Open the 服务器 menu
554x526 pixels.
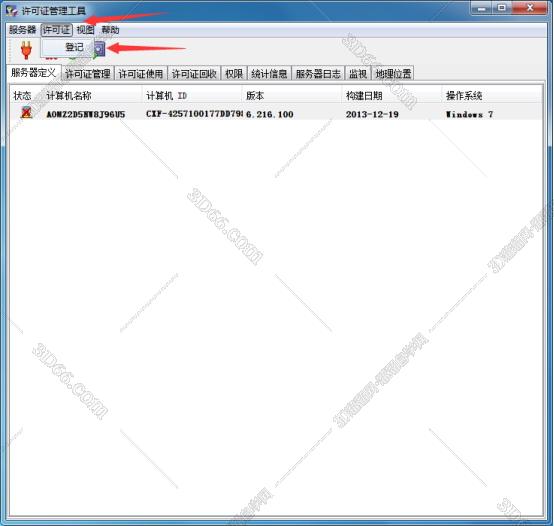[x=23, y=30]
